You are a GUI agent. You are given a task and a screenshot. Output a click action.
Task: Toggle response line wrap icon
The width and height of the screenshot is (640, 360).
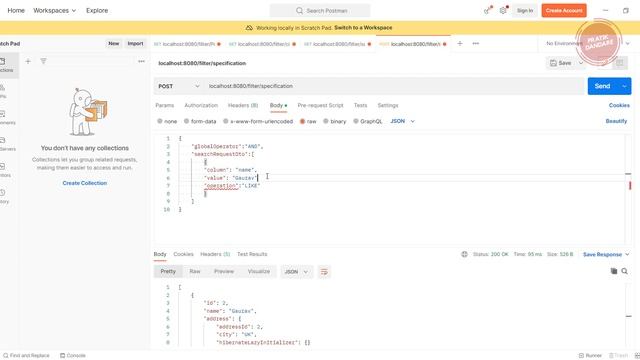324,271
